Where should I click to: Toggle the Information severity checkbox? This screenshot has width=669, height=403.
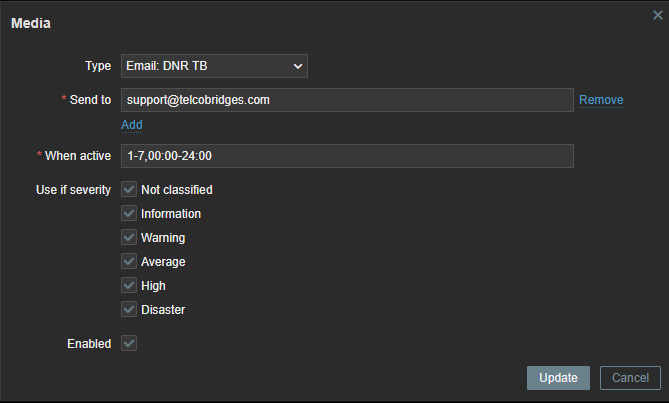[x=129, y=213]
